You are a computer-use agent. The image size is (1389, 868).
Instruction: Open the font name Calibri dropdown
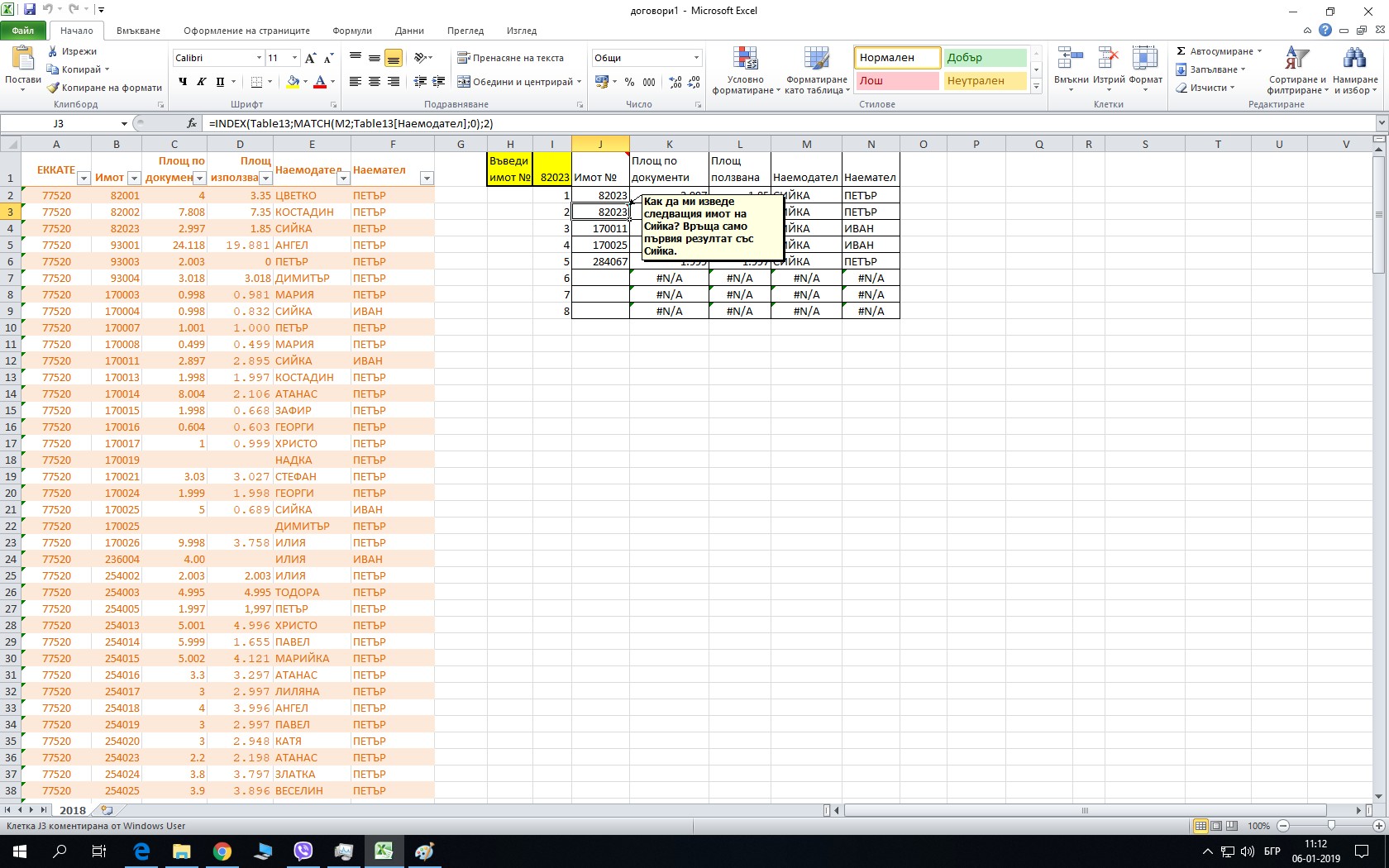[x=258, y=58]
